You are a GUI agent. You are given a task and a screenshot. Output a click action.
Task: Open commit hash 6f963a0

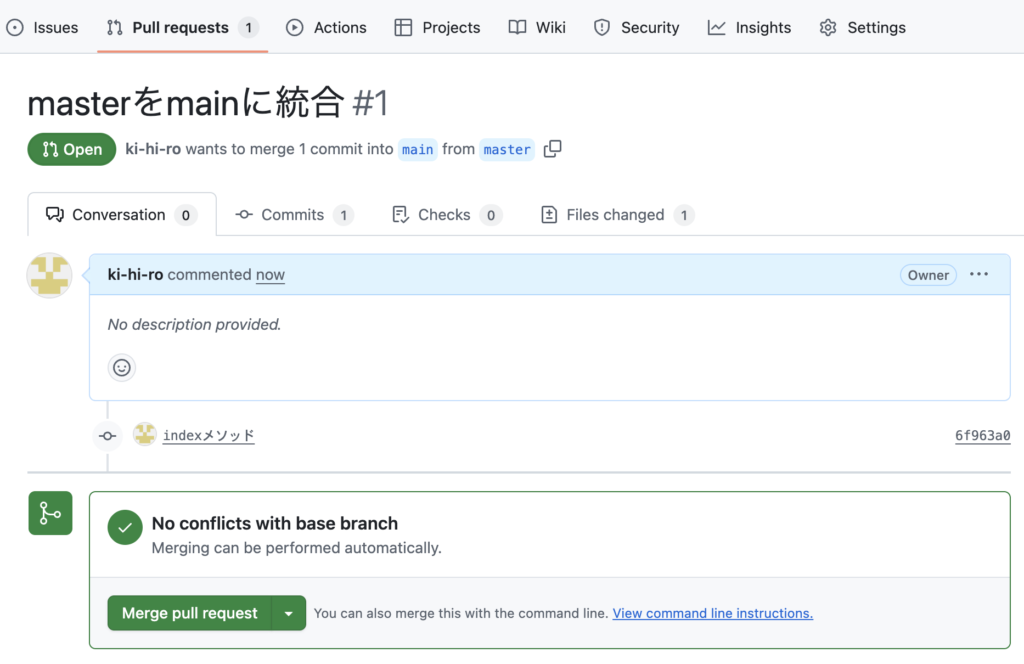[x=982, y=435]
